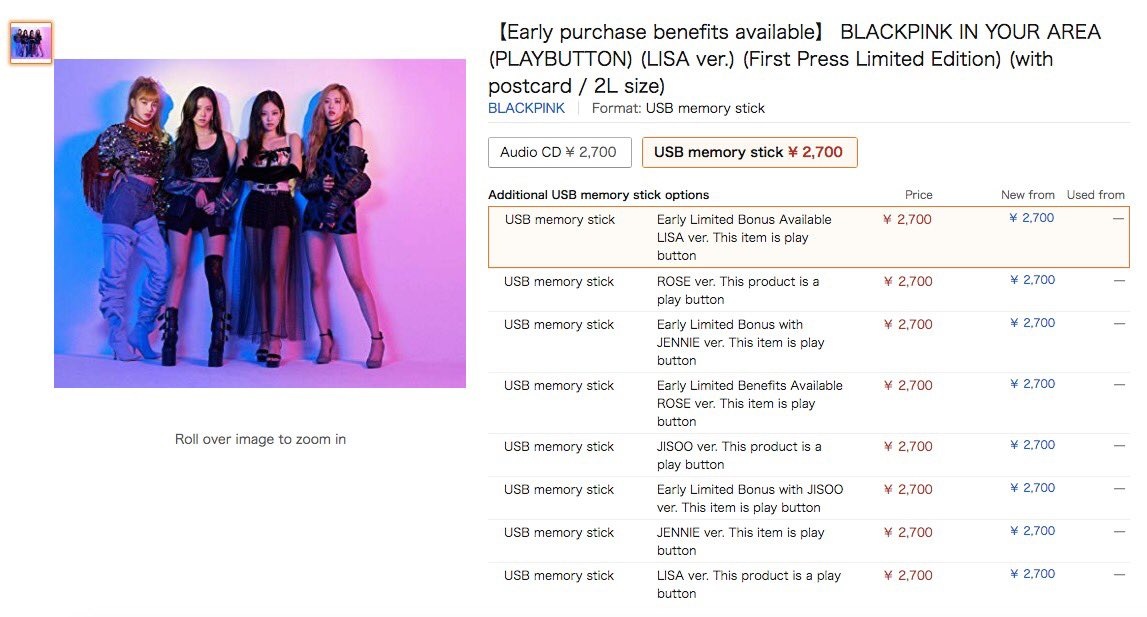The width and height of the screenshot is (1147, 617).
Task: Select the Audio CD ¥ 2,700 format
Action: [559, 152]
